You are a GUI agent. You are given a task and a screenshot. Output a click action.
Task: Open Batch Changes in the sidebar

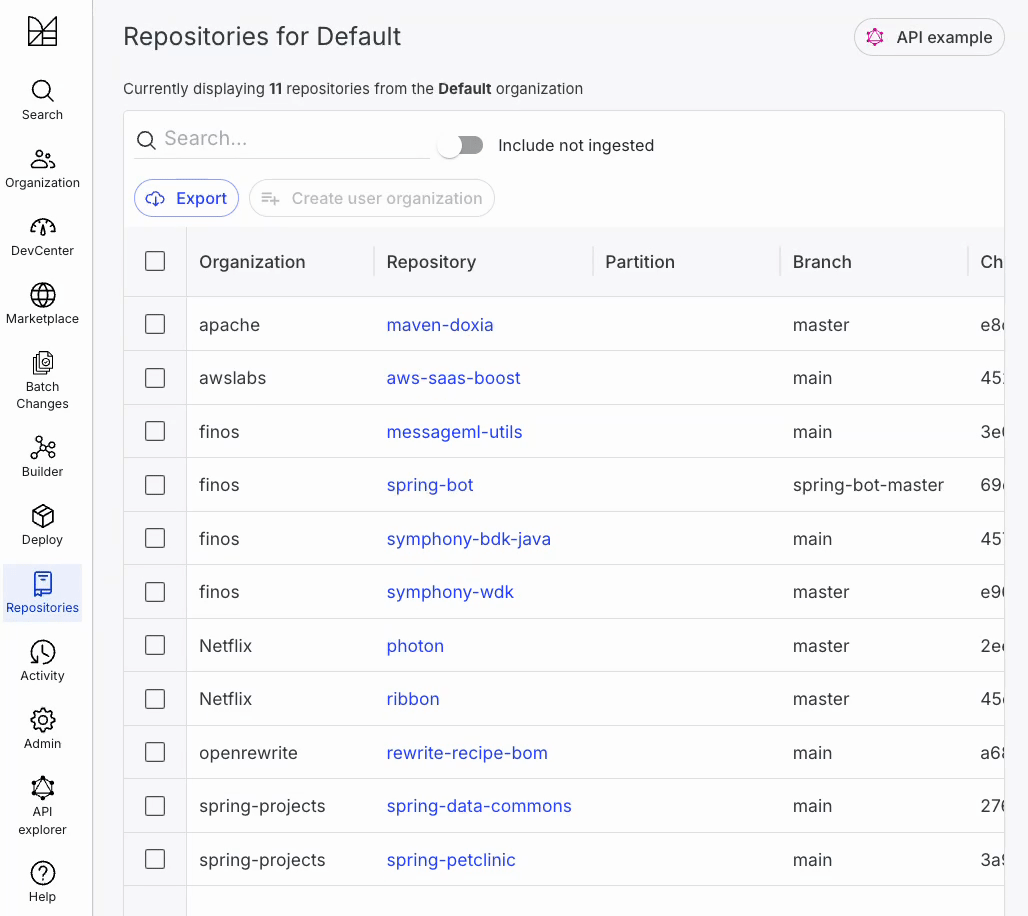point(43,381)
